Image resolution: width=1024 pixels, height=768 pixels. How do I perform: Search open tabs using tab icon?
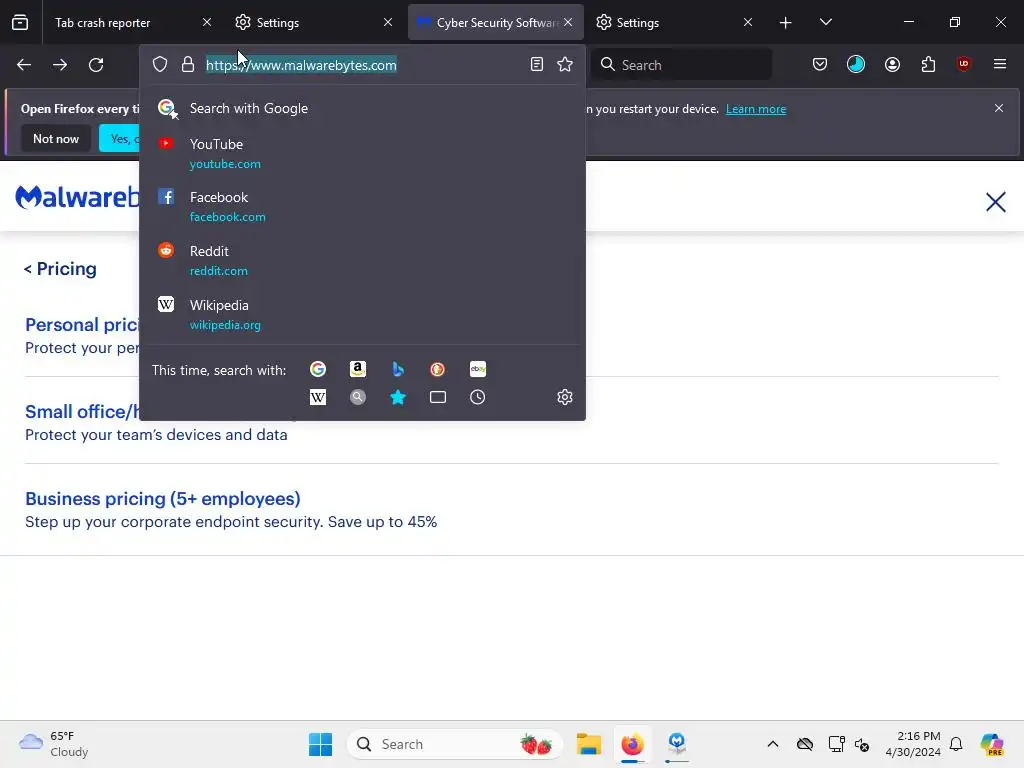pos(438,397)
